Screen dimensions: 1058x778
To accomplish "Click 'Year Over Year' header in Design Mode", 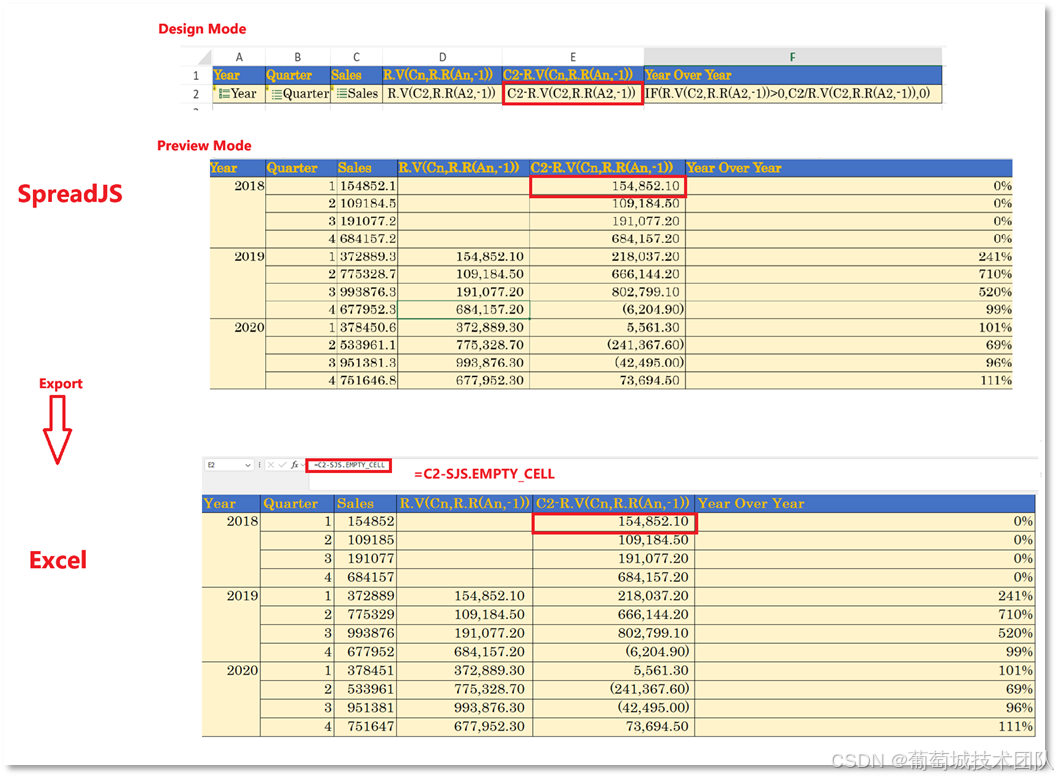I will coord(793,75).
